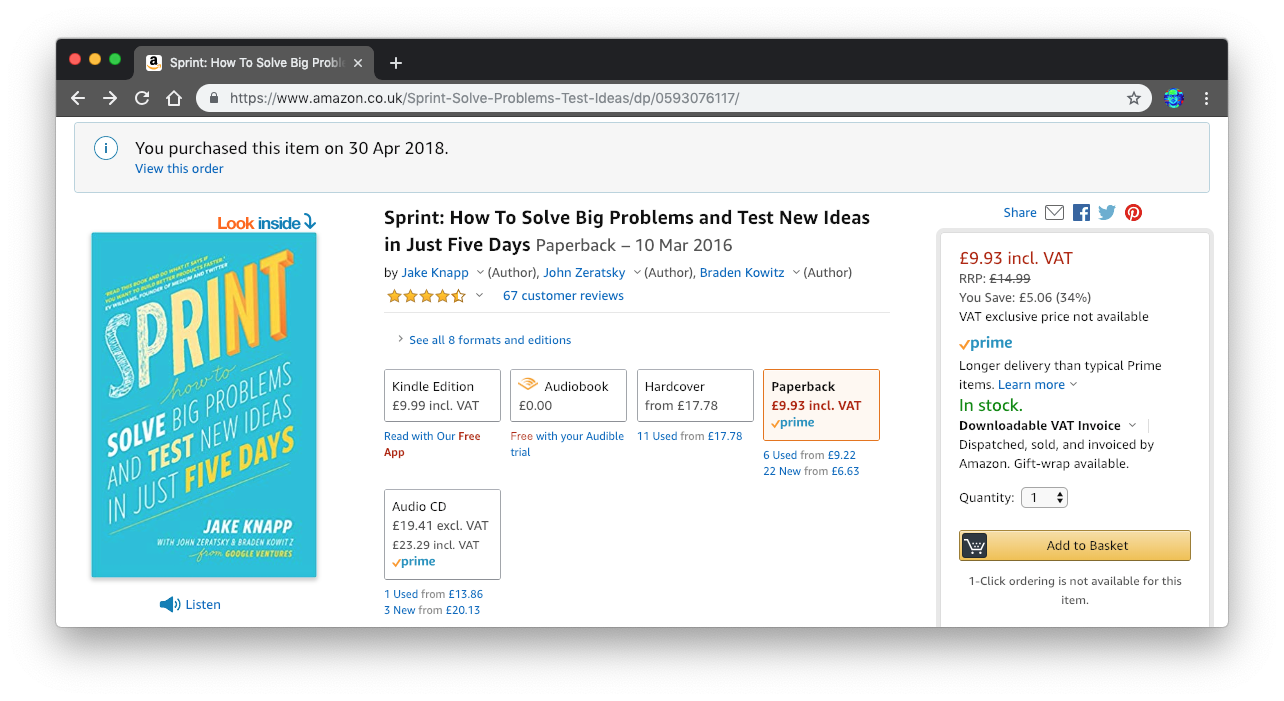Screen dimensions: 1284x701
Task: Select the Paperback format
Action: tap(821, 405)
